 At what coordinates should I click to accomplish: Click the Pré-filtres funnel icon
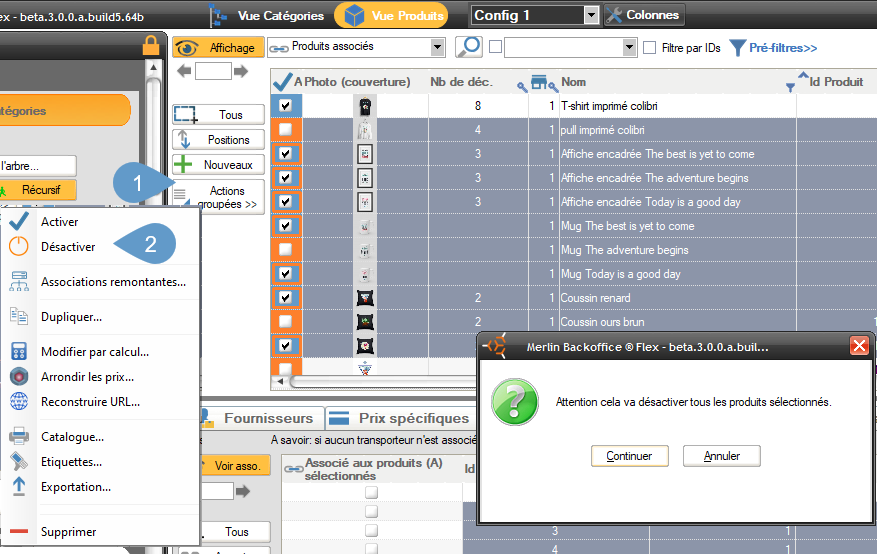click(737, 47)
